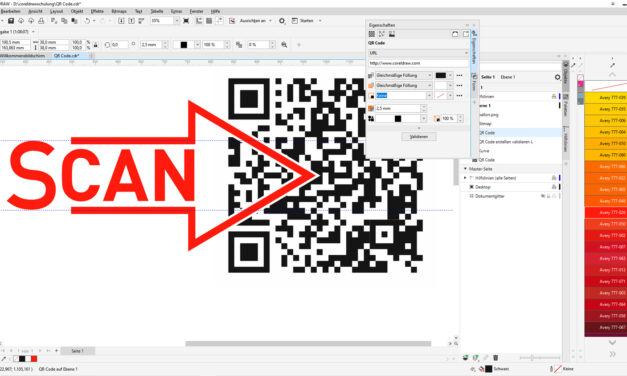The width and height of the screenshot is (627, 376).
Task: Click the Export icon in the standard toolbar
Action: coord(131,21)
